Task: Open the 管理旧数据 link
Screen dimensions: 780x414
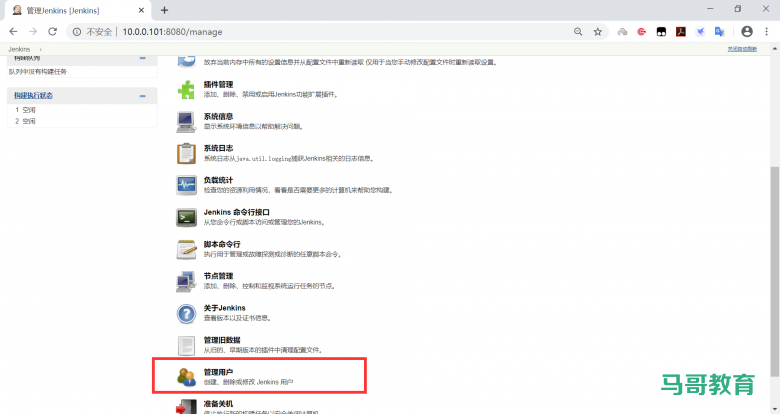Action: (222, 340)
